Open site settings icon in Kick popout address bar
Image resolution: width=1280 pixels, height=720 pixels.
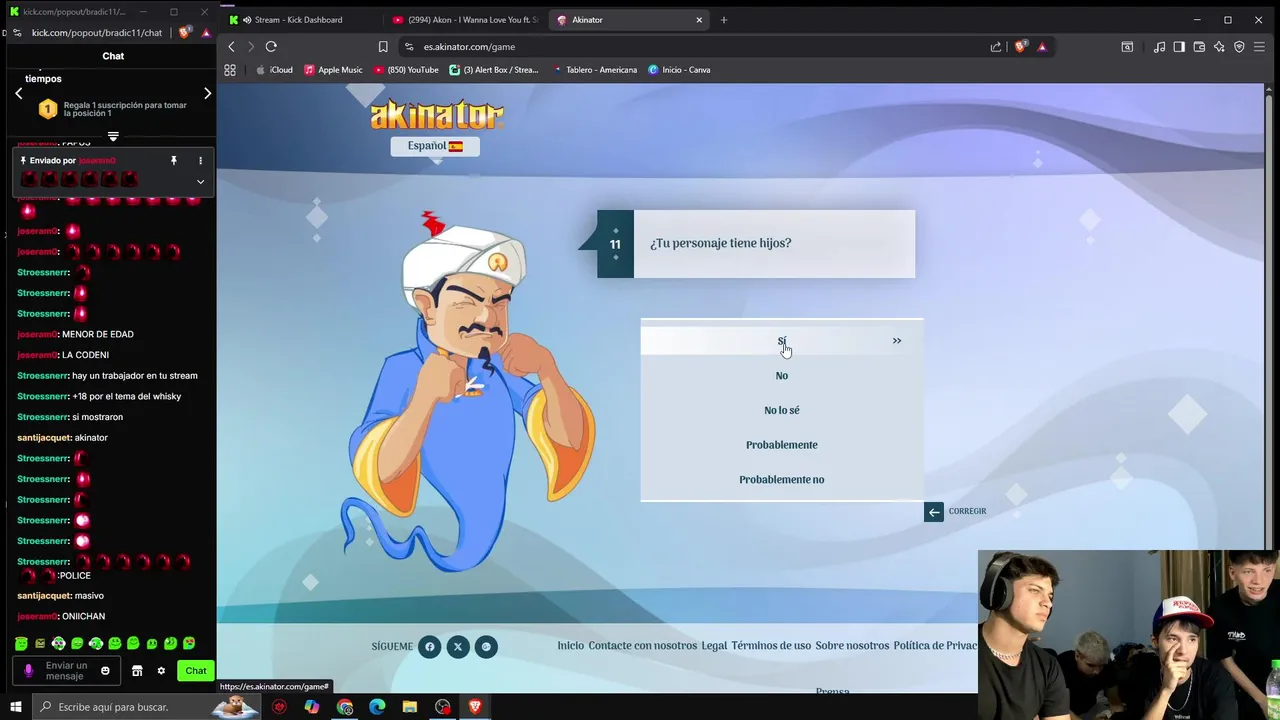pos(15,33)
